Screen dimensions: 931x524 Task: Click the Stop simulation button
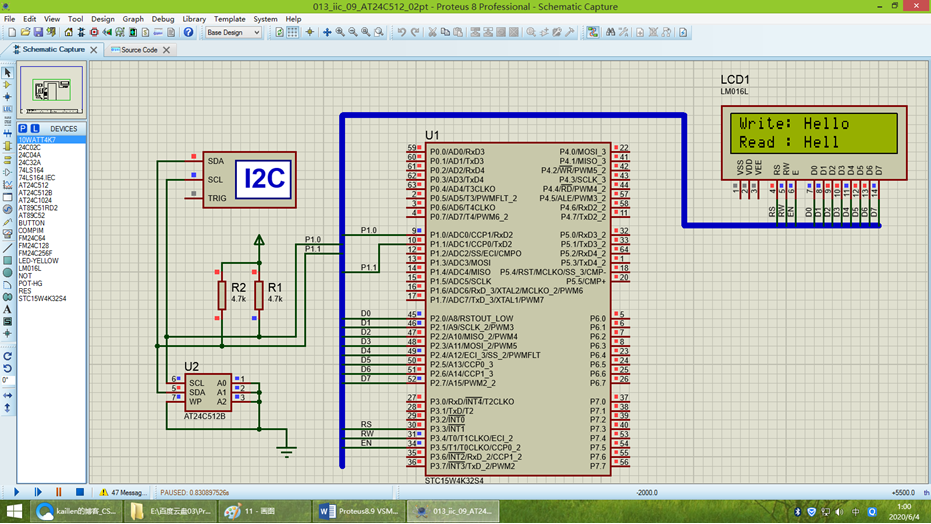click(80, 492)
